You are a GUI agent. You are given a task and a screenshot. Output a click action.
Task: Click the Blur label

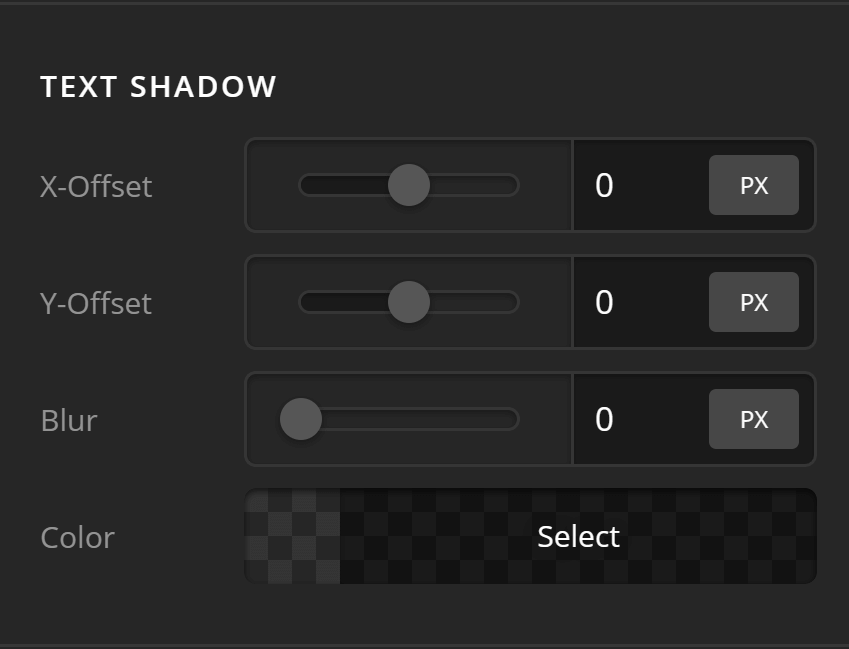pos(69,419)
